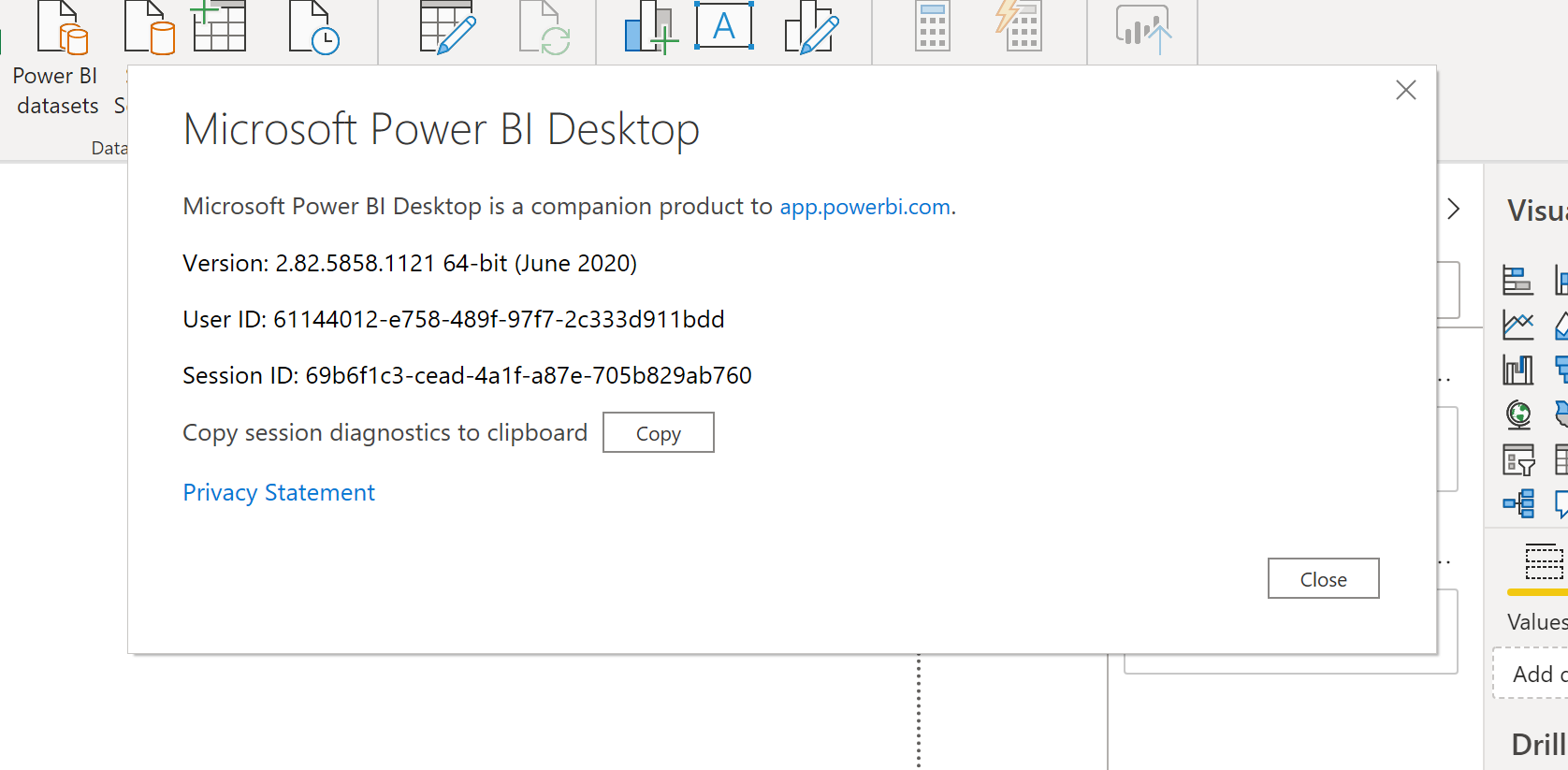1568x770 pixels.
Task: Click the Refresh data icon
Action: [545, 27]
